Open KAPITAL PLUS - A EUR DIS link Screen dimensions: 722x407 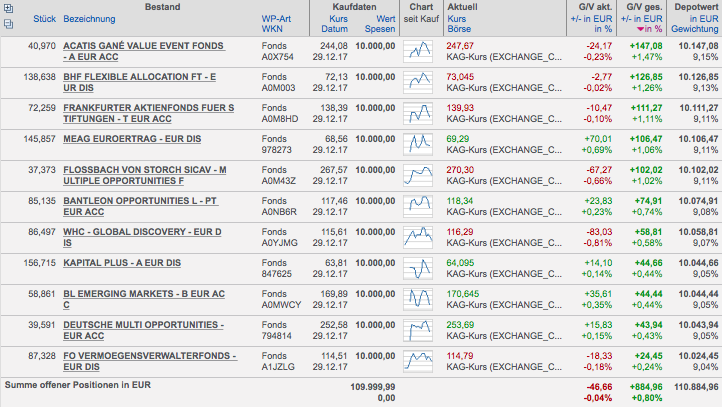[122, 263]
